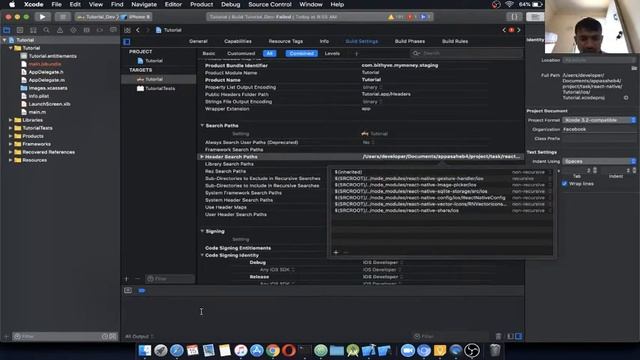
Task: Select the Combined view filter
Action: pos(302,53)
